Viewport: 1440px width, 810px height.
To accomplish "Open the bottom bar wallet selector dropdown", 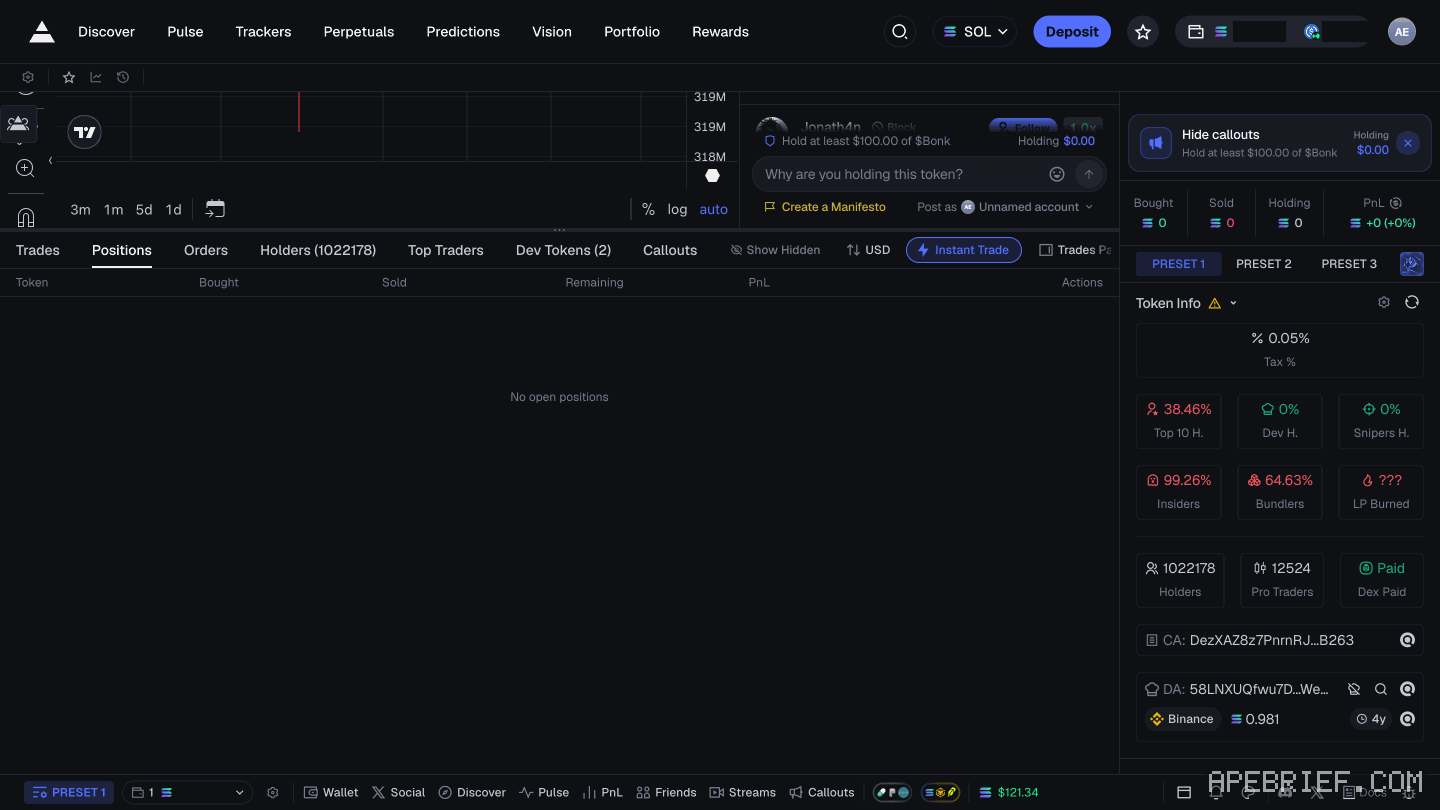I will pyautogui.click(x=188, y=792).
